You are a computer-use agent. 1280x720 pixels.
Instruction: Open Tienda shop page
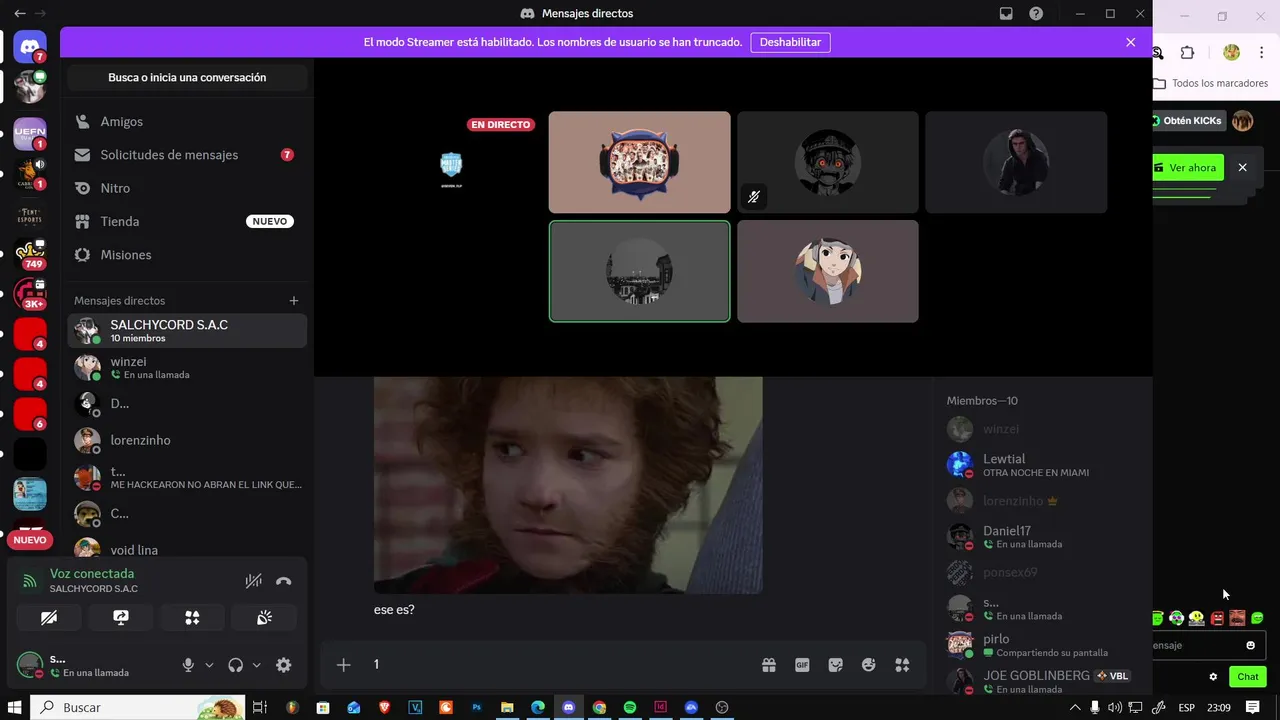(x=187, y=221)
